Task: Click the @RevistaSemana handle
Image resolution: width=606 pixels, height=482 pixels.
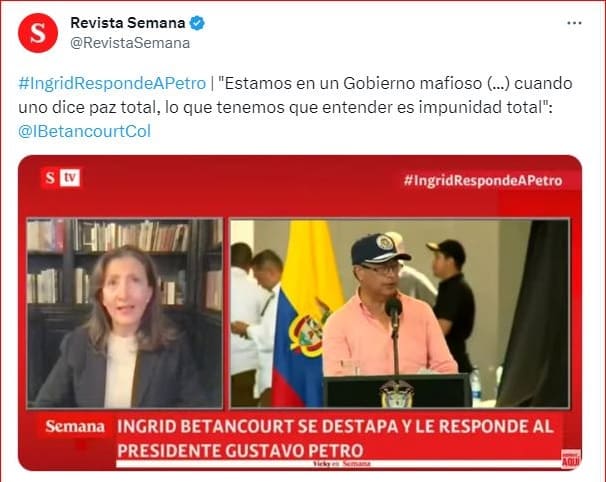Action: [130, 43]
